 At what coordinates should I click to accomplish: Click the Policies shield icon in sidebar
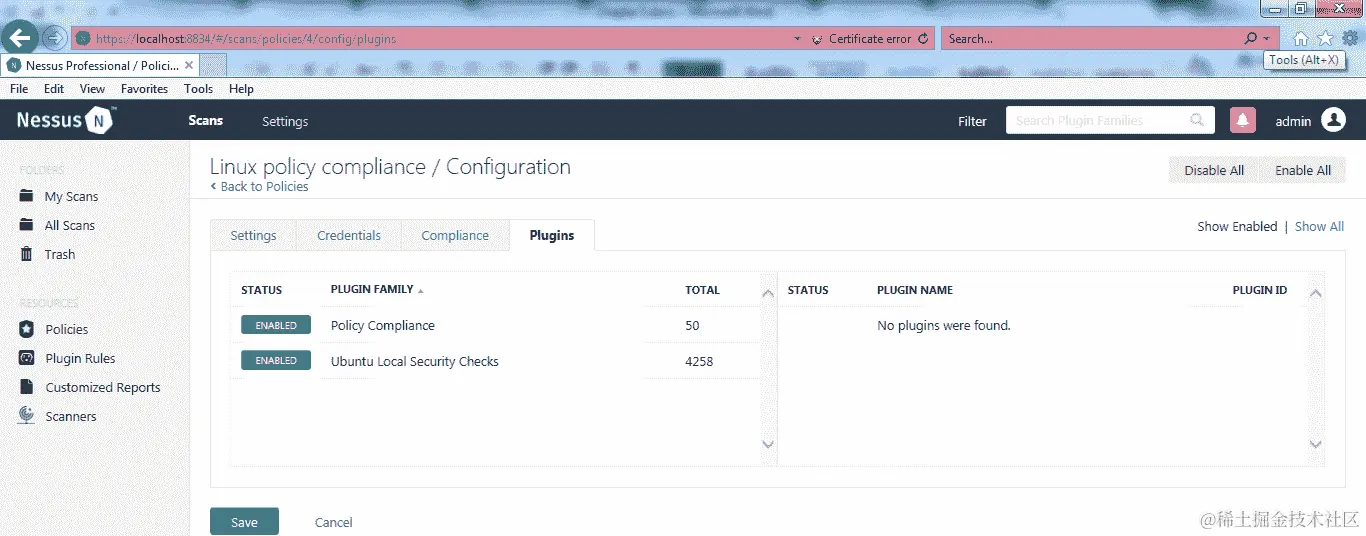click(x=27, y=329)
